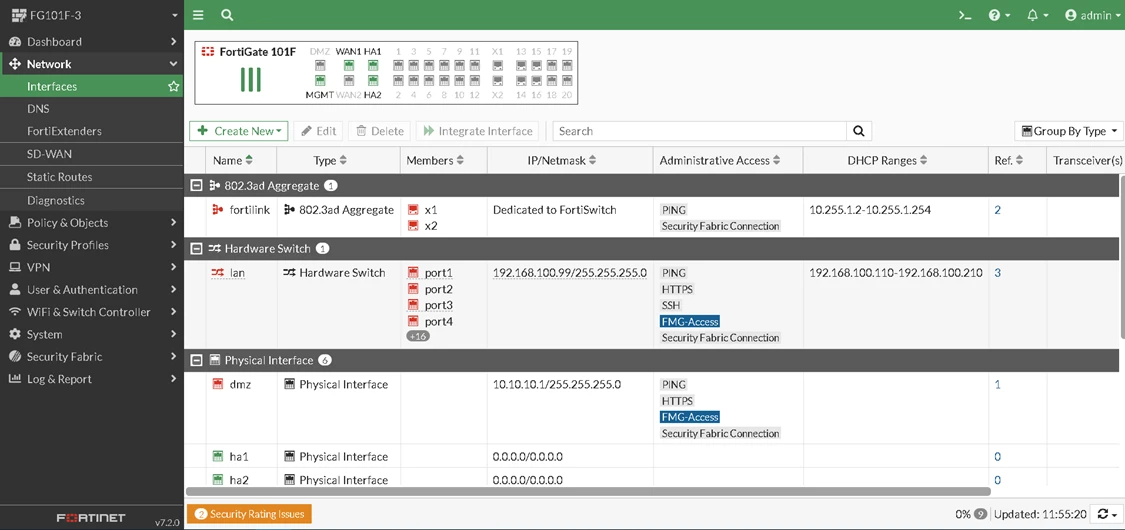Collapse the Network menu
The height and width of the screenshot is (530, 1125).
[x=92, y=64]
